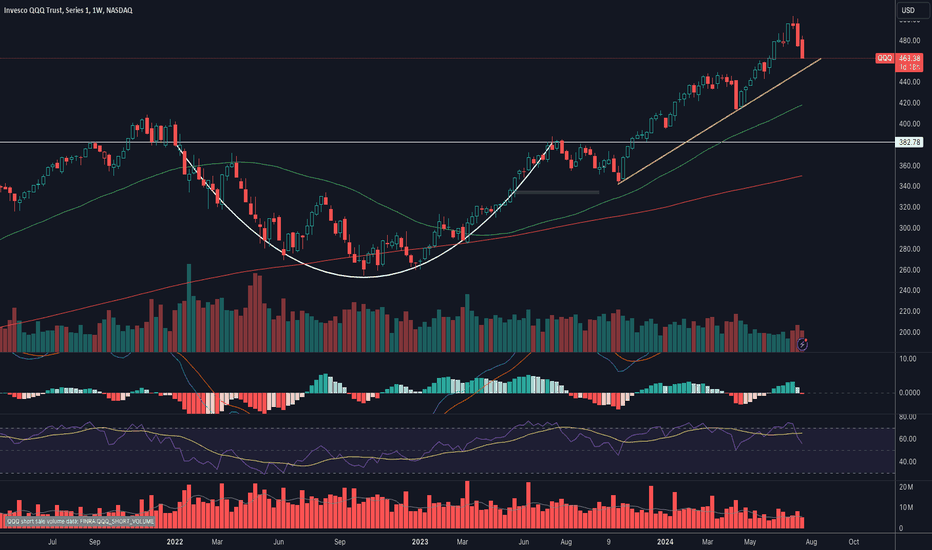Click the Oct label on the time axis
932x550 pixels.
(x=854, y=542)
